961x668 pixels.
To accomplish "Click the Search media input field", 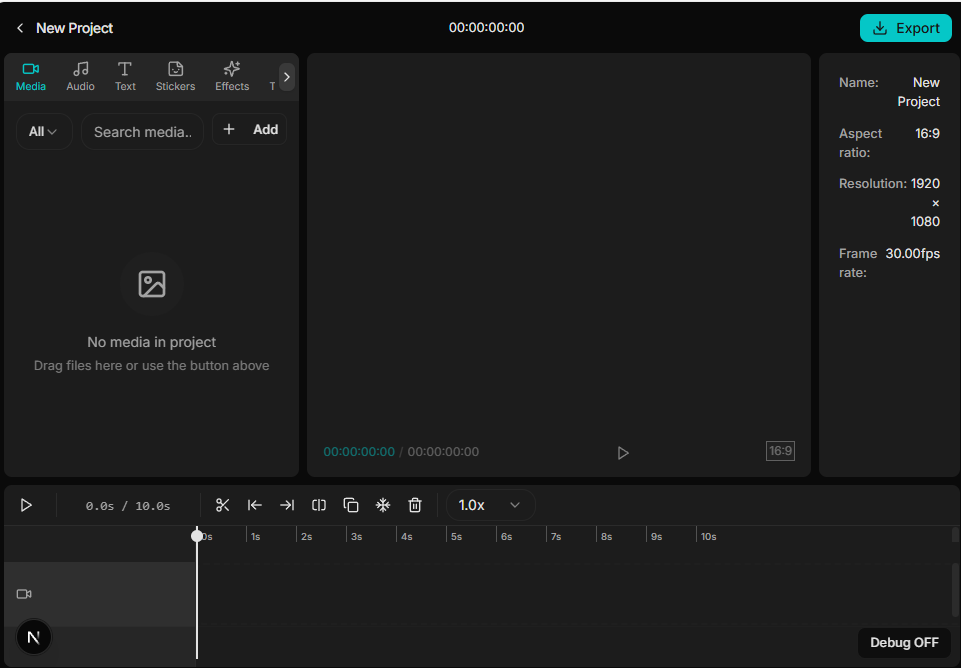I will 142,132.
